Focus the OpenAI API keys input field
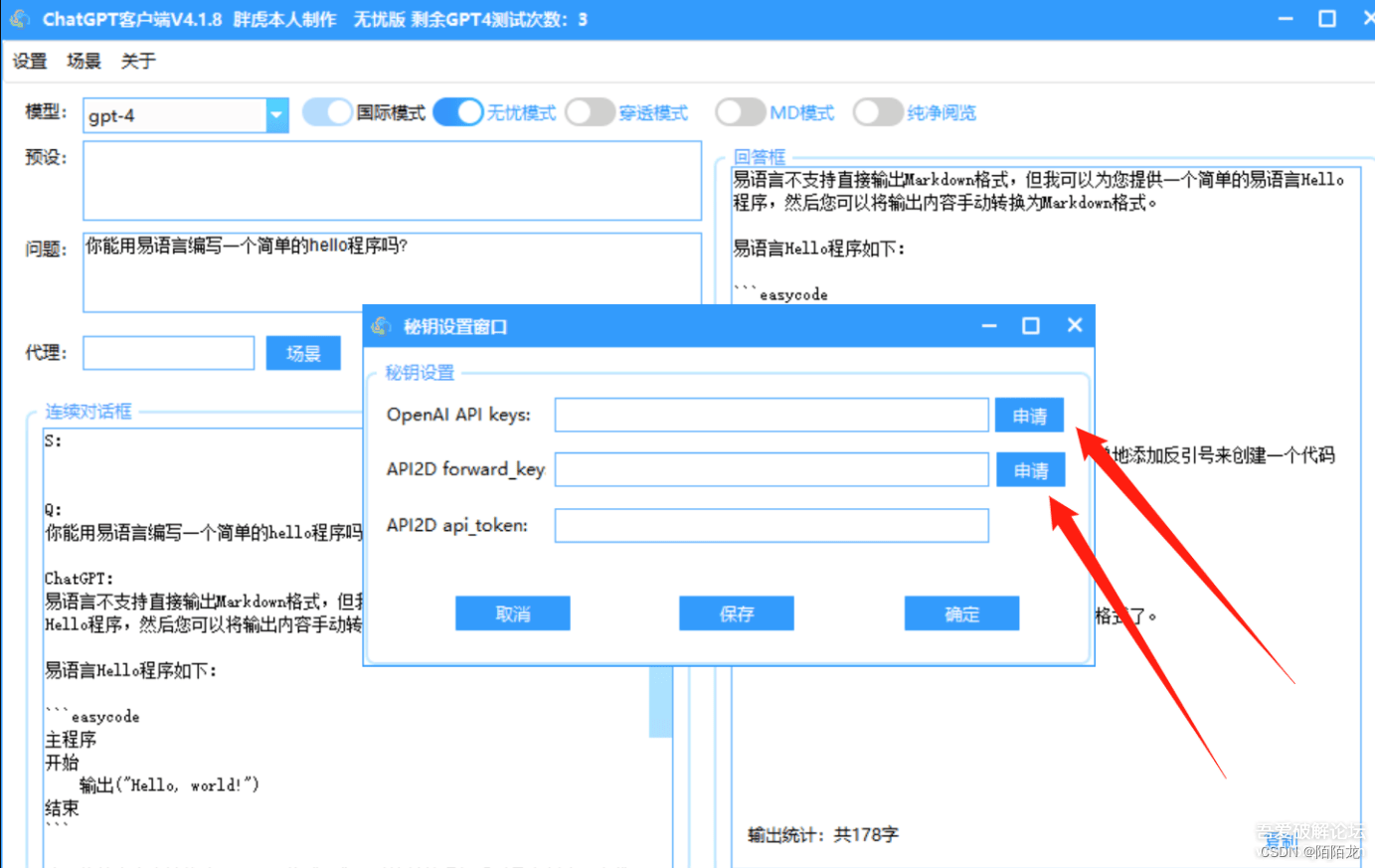Image resolution: width=1375 pixels, height=868 pixels. click(772, 416)
